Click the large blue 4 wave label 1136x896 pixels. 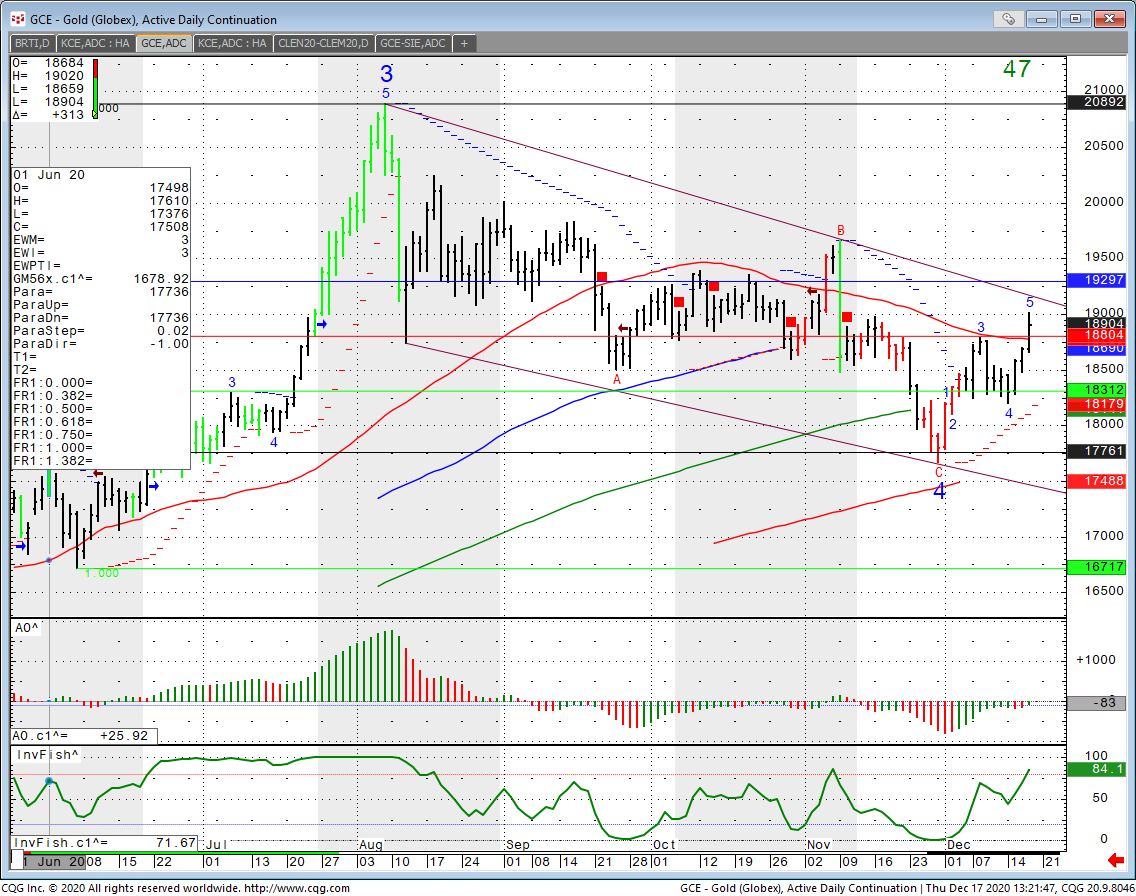click(939, 491)
